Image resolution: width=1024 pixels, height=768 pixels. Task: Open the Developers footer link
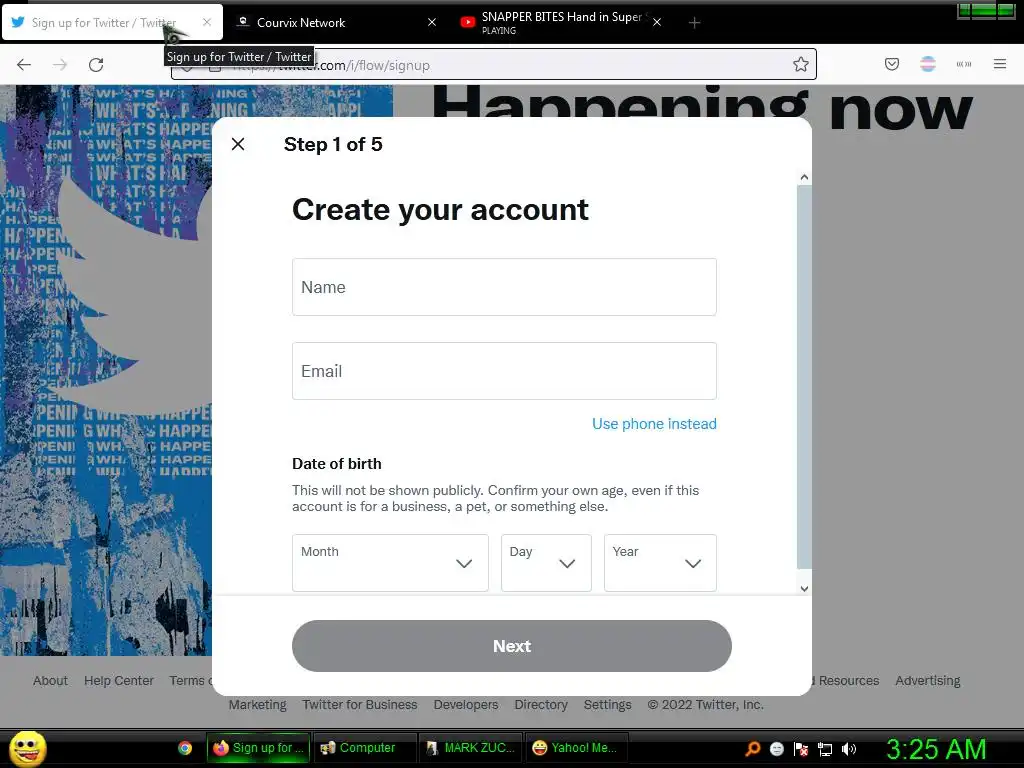point(466,705)
